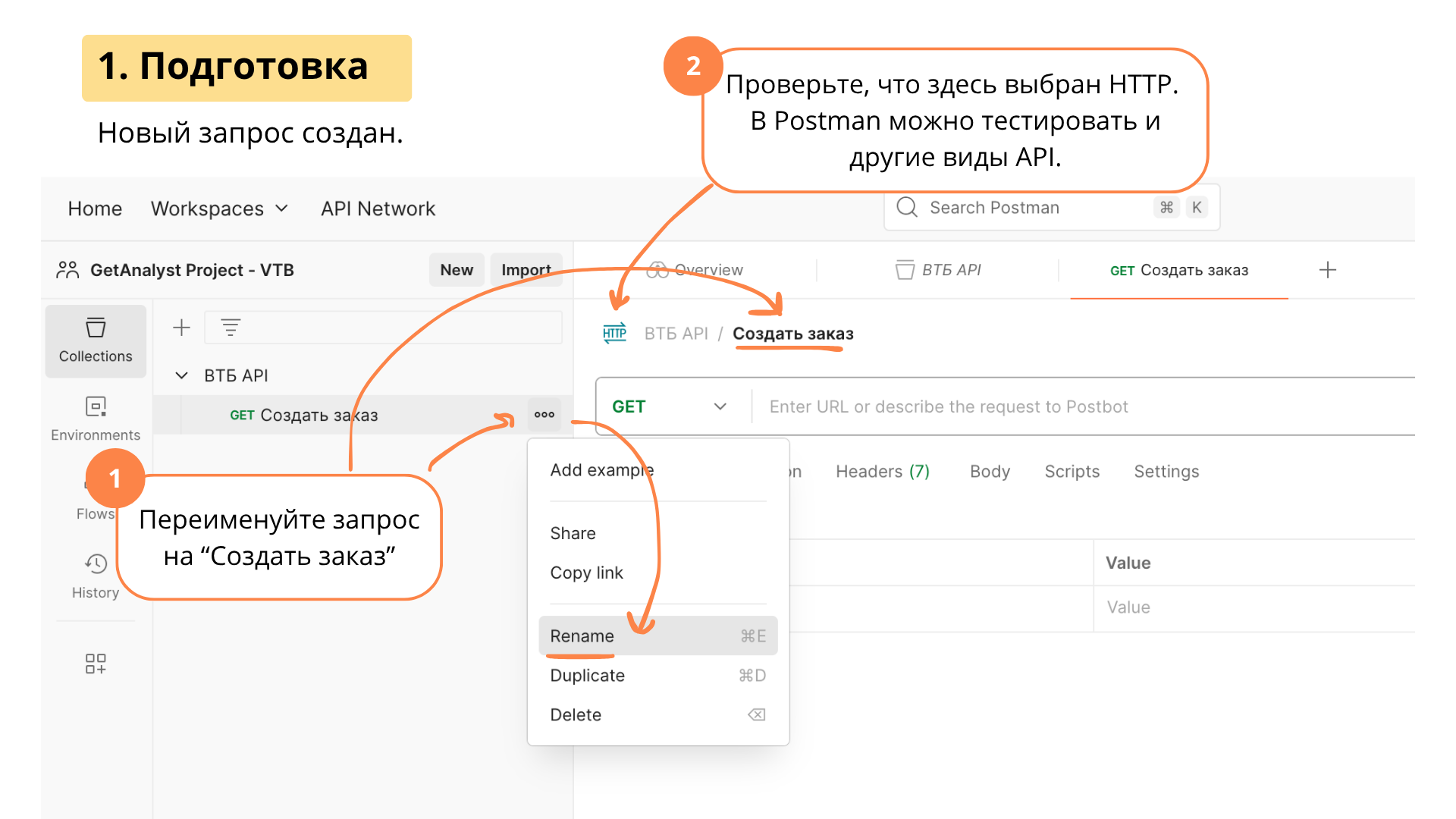Image resolution: width=1456 pixels, height=819 pixels.
Task: Choose Copy link in the context menu
Action: (x=587, y=573)
